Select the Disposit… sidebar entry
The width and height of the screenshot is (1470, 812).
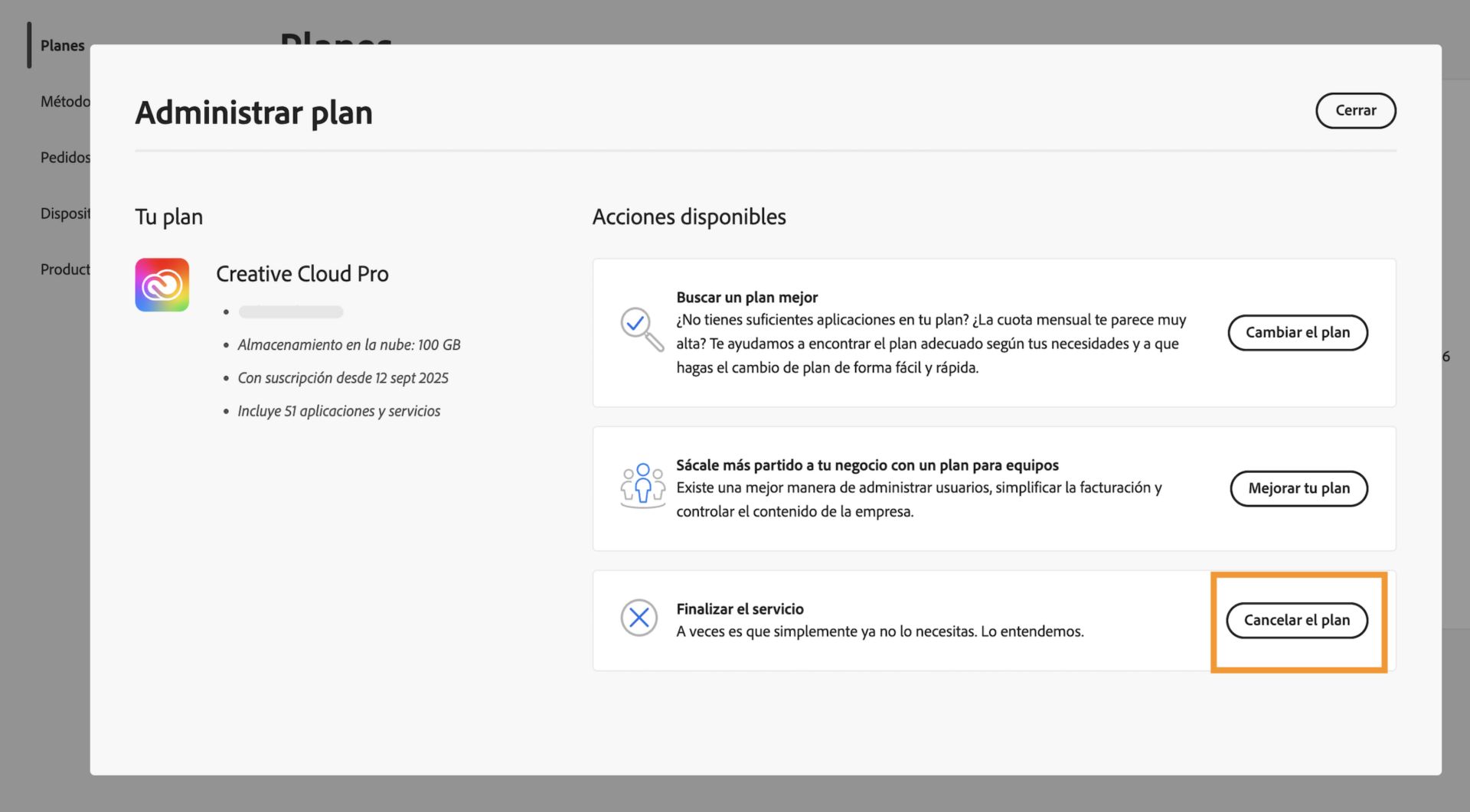tap(65, 214)
